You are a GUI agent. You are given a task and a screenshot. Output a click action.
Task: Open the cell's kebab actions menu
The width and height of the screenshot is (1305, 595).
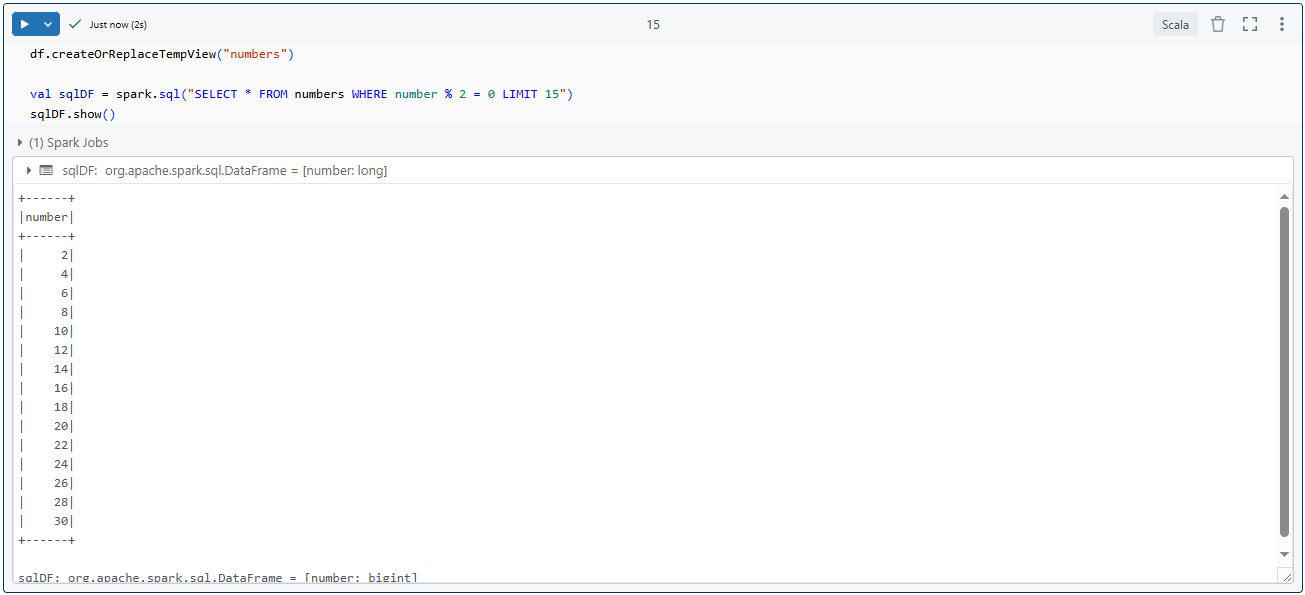tap(1281, 23)
